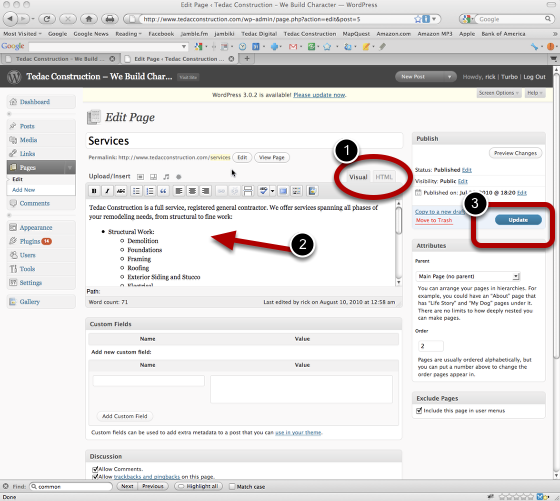Toggle Allow trackbacks and pingbacks checkbox
Viewport: 560px width, 501px height.
[95, 477]
